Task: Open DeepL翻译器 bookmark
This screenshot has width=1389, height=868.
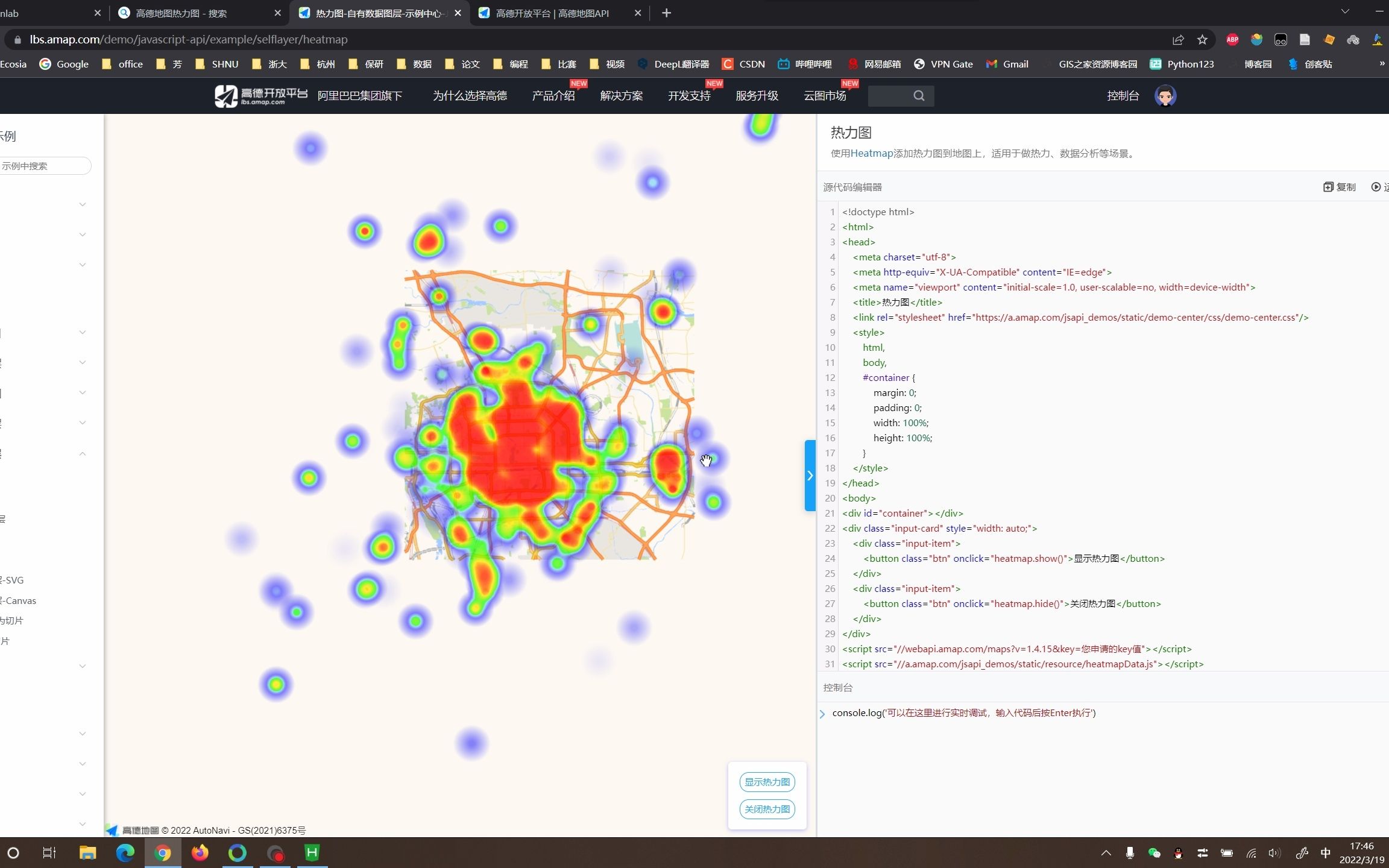Action: (x=673, y=64)
